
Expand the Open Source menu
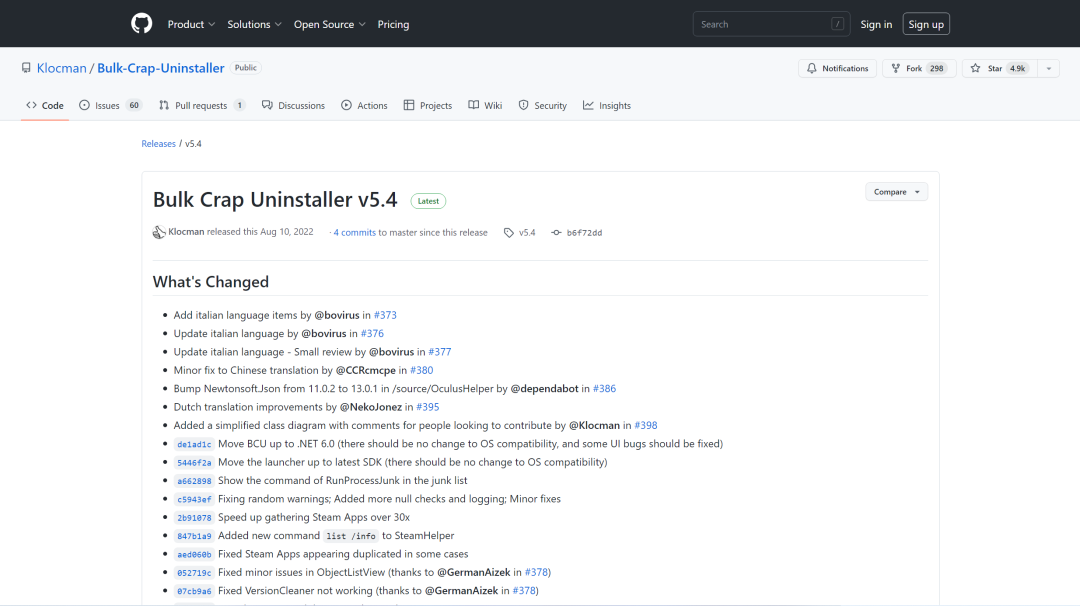click(x=329, y=24)
